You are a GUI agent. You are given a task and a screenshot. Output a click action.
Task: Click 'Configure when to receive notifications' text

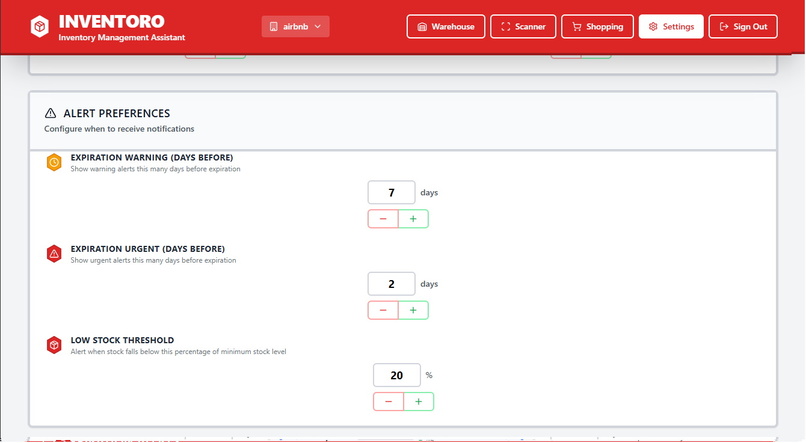coord(119,129)
